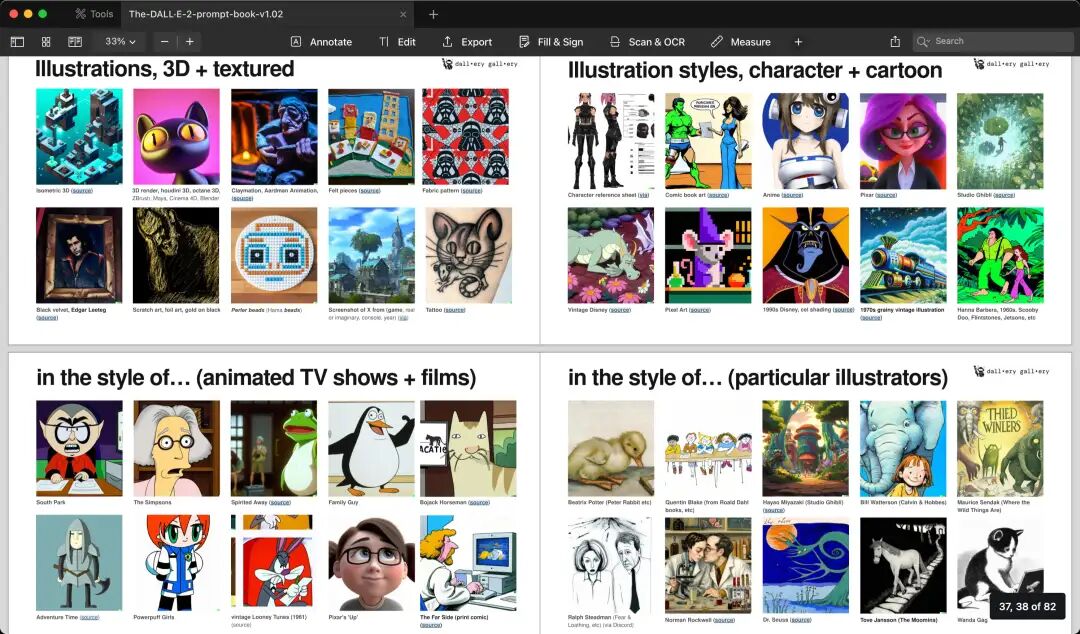Select the Pixar style character image
This screenshot has width=1080, height=634.
903,141
